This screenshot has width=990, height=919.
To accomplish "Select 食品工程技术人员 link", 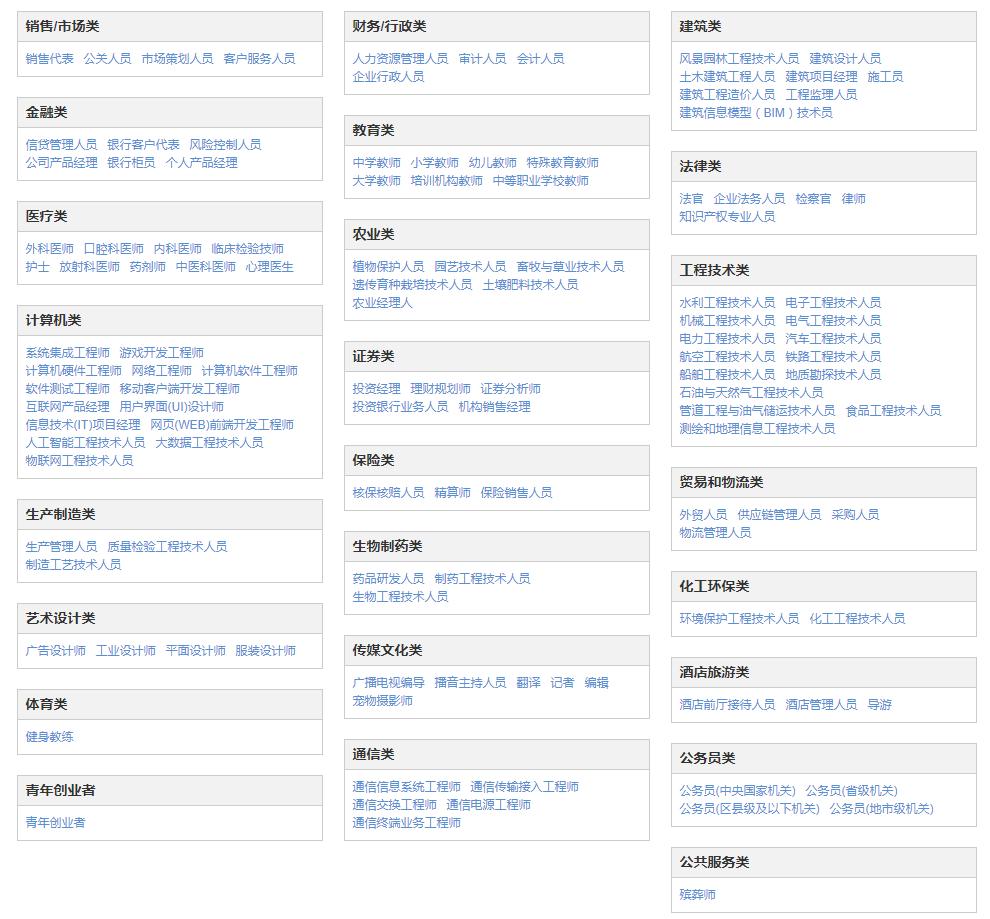I will [893, 412].
